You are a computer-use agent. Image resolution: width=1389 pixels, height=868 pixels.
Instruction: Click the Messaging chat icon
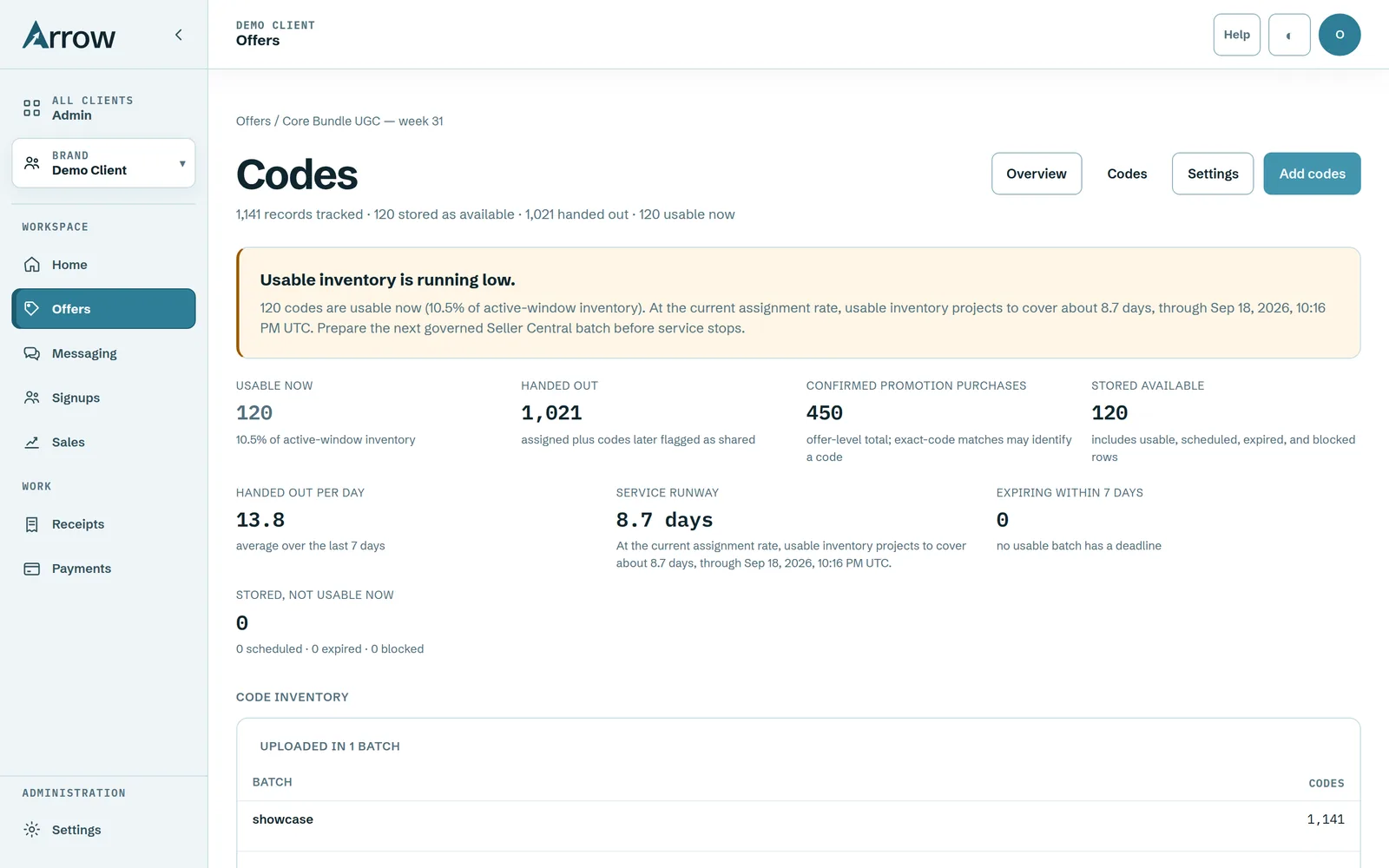point(32,353)
